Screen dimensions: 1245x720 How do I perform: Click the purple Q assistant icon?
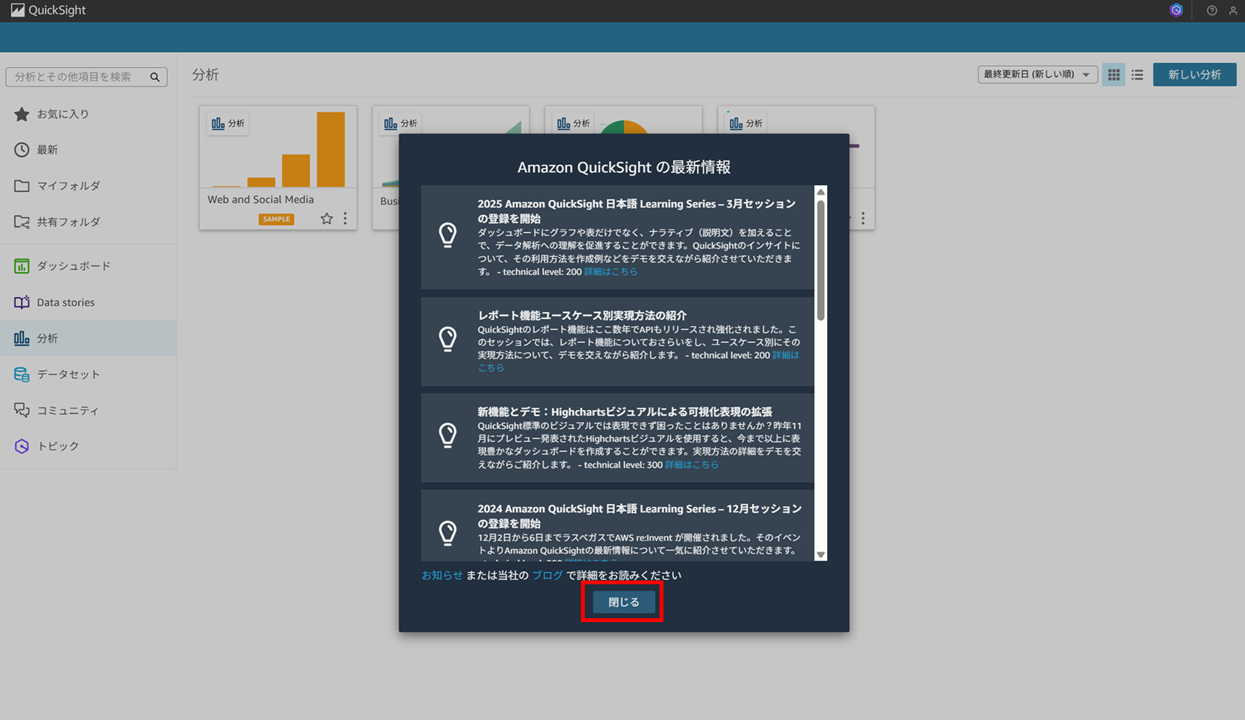1176,10
